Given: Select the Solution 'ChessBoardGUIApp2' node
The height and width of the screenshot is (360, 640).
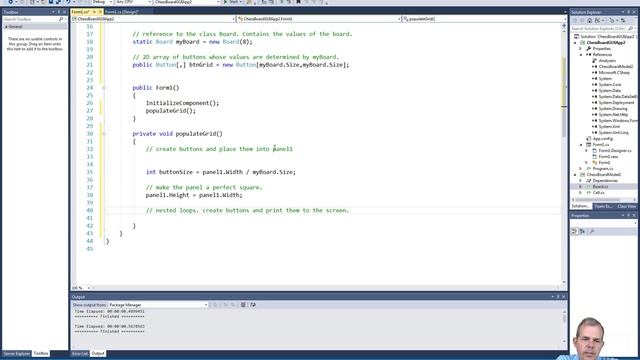Looking at the screenshot, I should [606, 36].
